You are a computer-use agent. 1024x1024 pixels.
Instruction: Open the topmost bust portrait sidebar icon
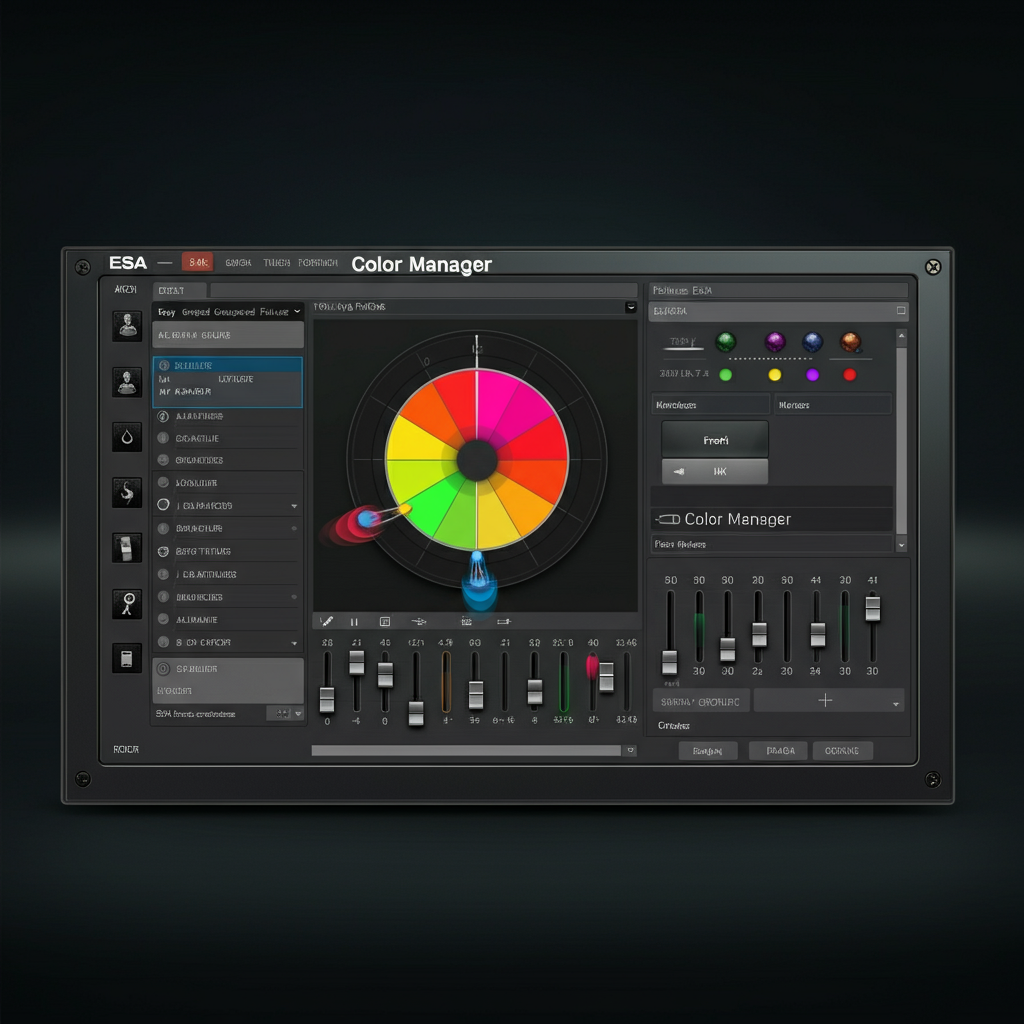pyautogui.click(x=127, y=325)
